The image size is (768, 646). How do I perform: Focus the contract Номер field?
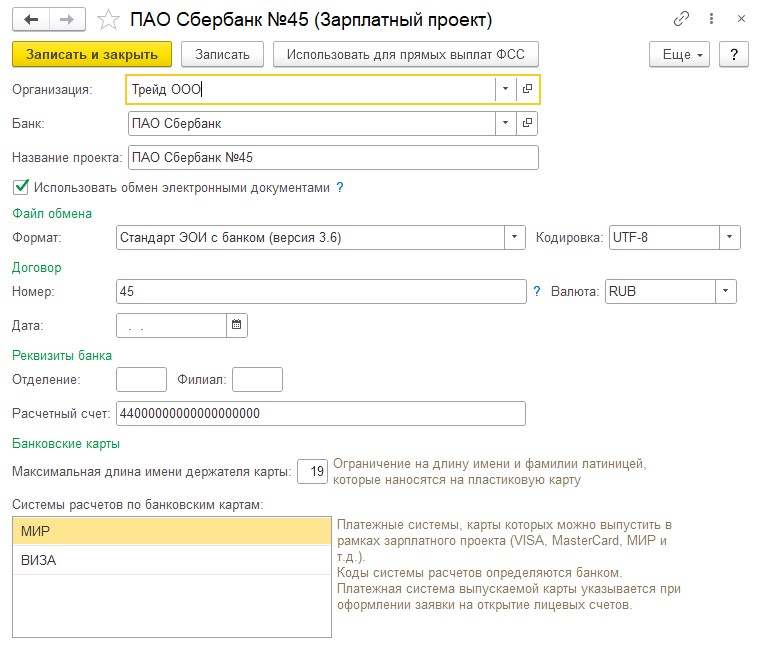coord(321,291)
